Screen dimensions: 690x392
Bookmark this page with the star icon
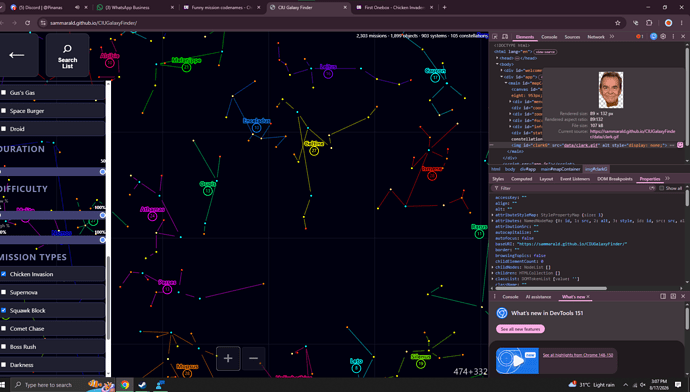[618, 23]
